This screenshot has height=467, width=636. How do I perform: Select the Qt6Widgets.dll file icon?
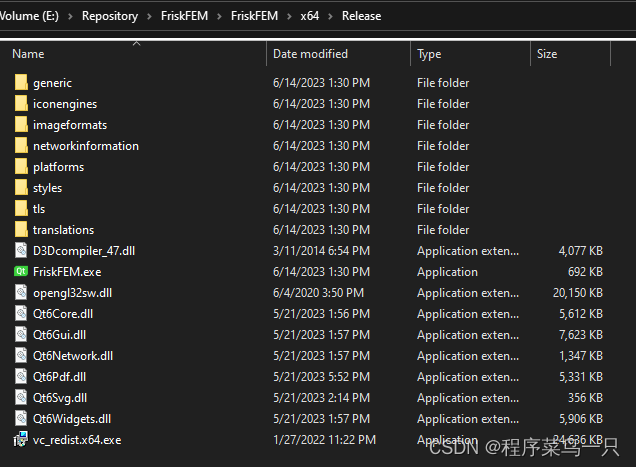click(x=21, y=419)
